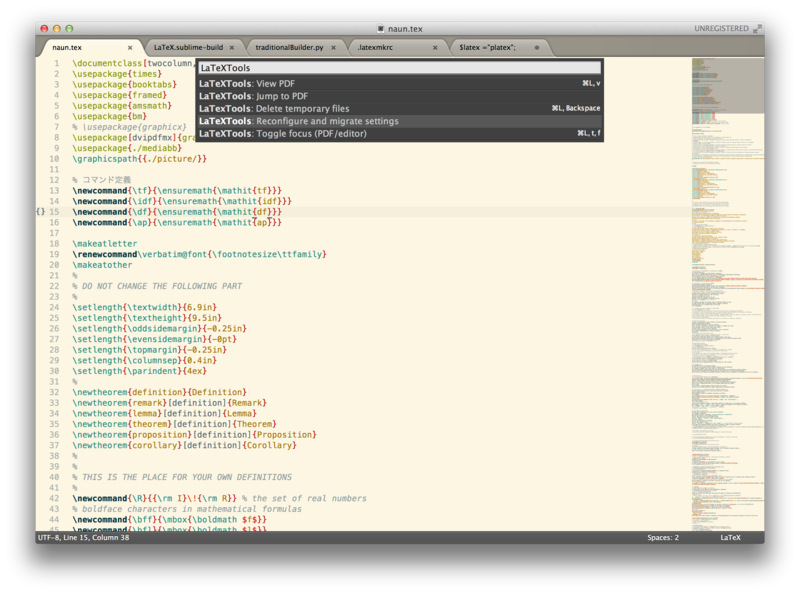Click the commented \usepackage{graphicx} line

pyautogui.click(x=130, y=127)
